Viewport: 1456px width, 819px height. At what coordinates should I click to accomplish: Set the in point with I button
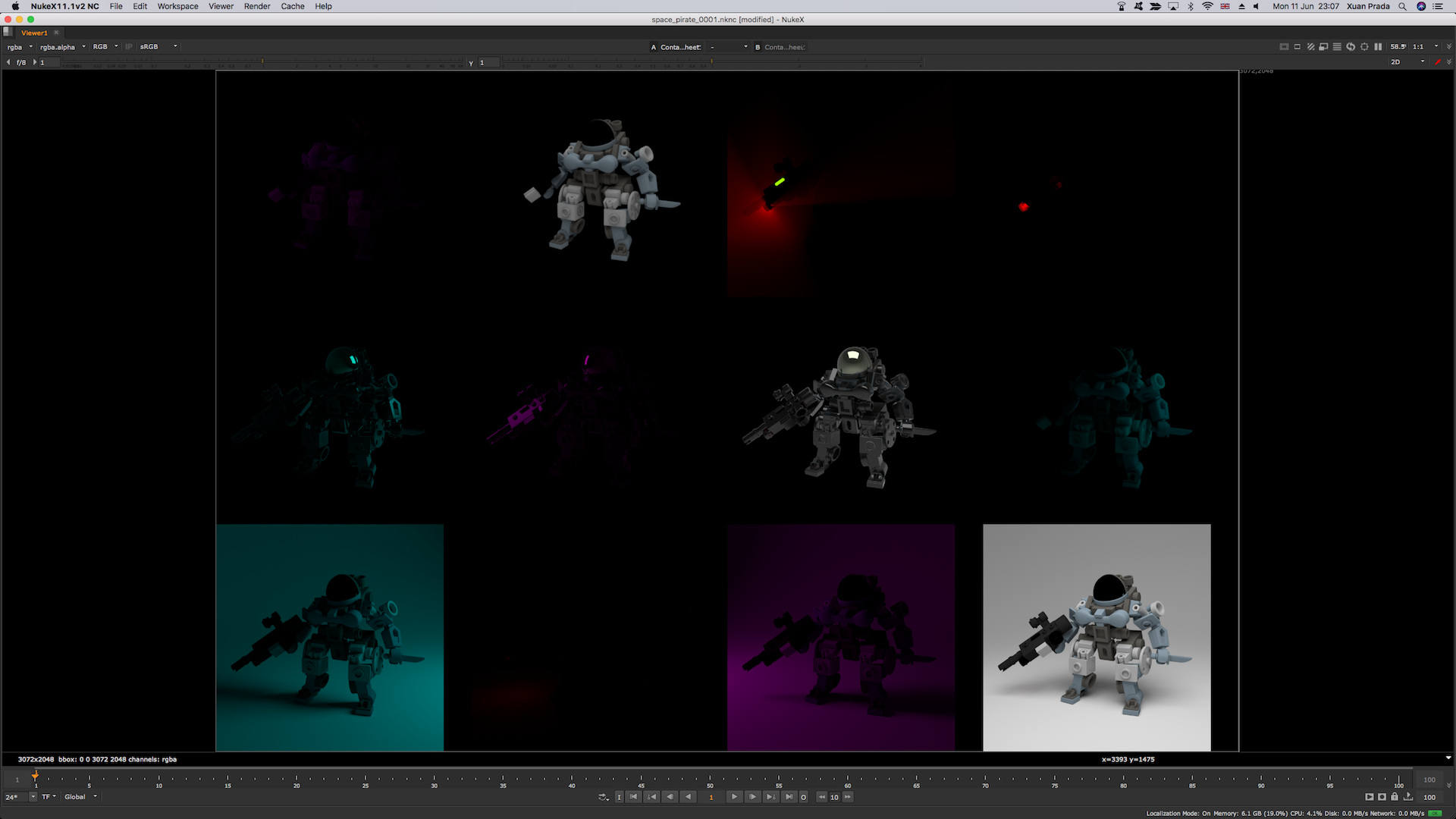tap(619, 797)
